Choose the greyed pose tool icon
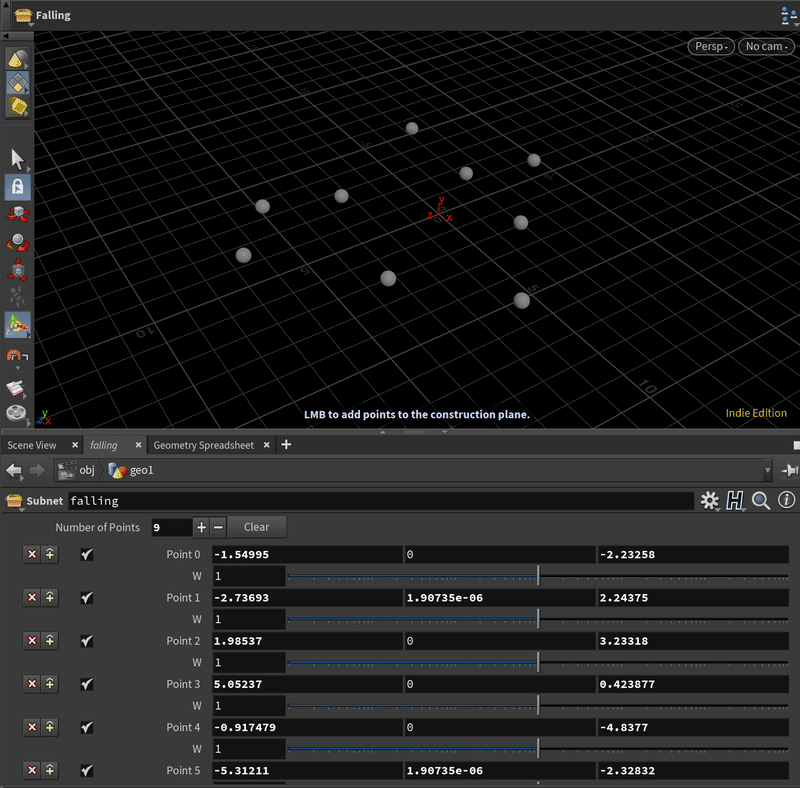 pyautogui.click(x=17, y=297)
